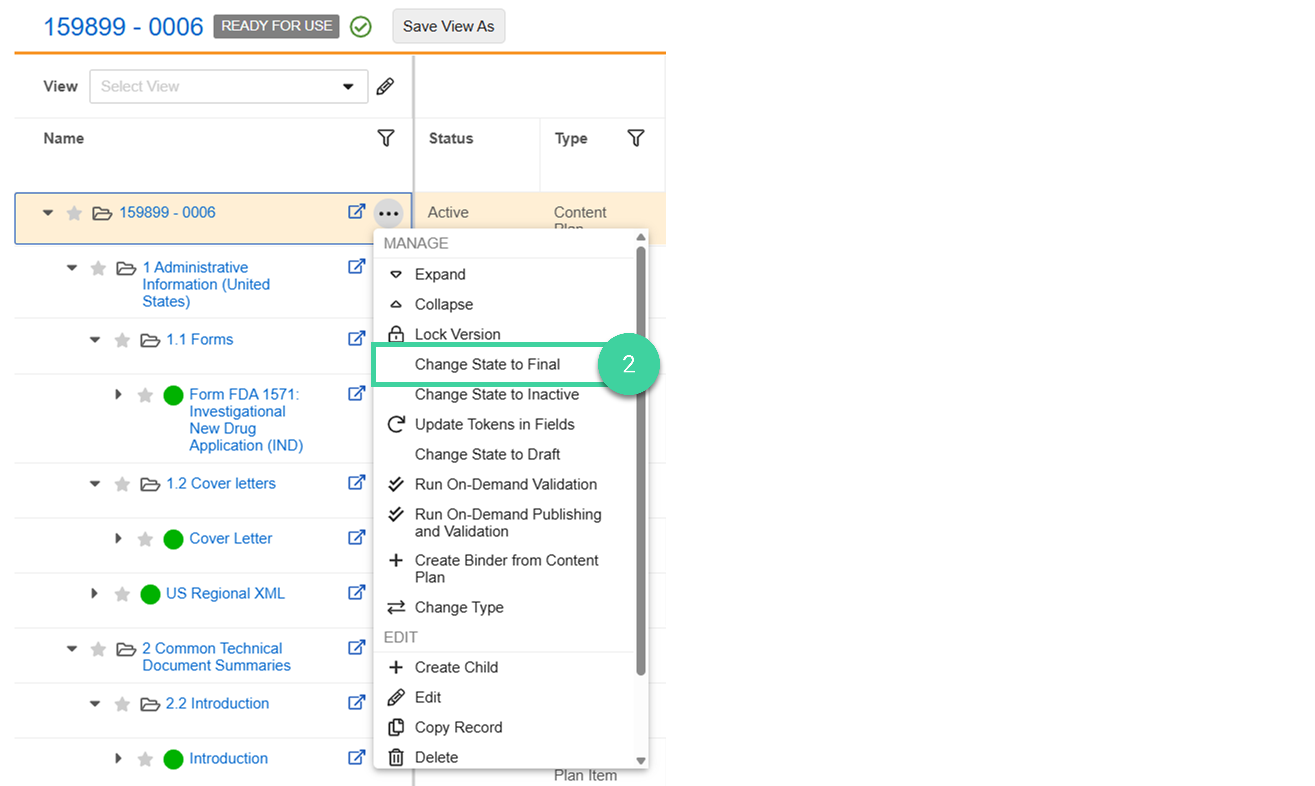Screen dimensions: 1315x786
Task: Select Run On-Demand Validation
Action: [506, 484]
